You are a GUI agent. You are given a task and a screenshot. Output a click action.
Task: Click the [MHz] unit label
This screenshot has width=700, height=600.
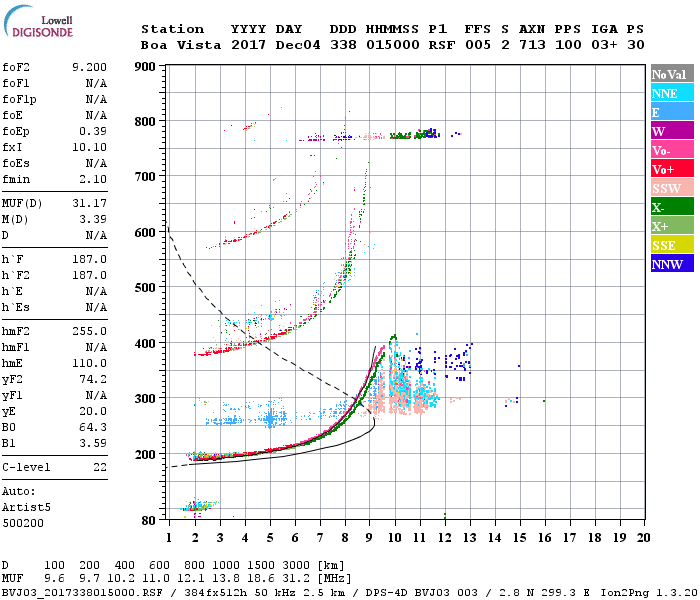point(334,579)
